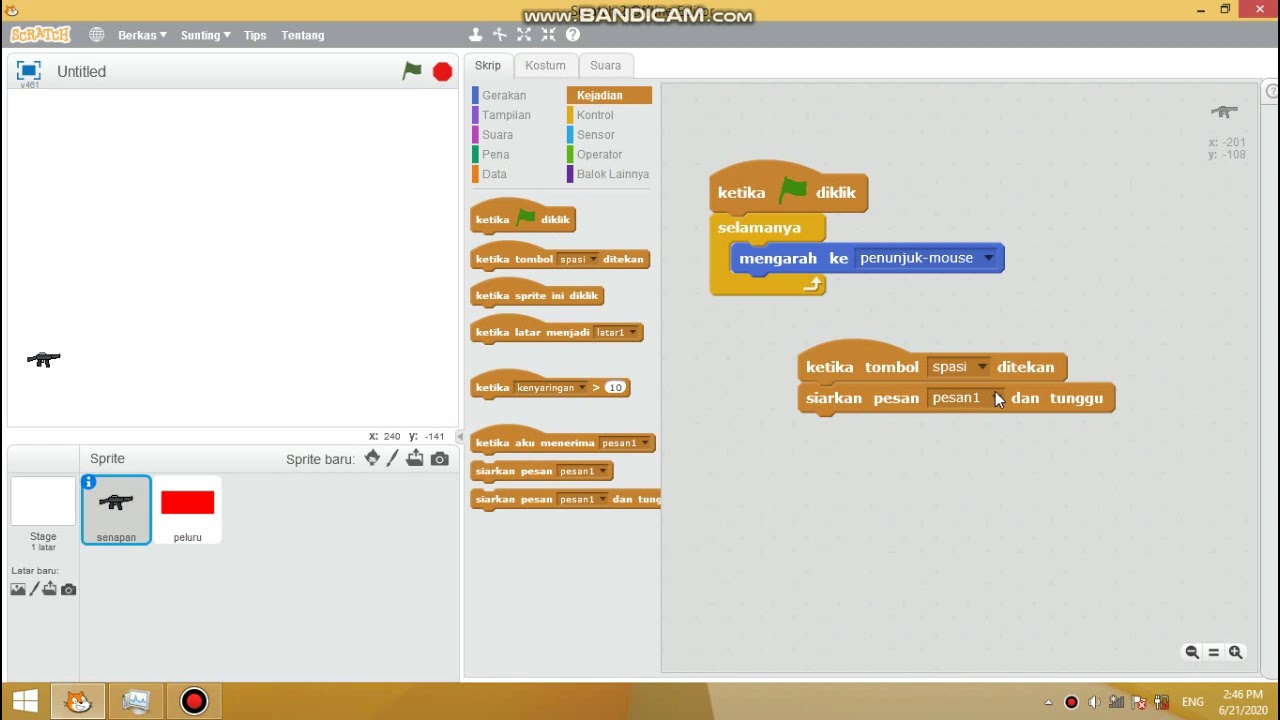Select the Balok Lainnya block category

tap(612, 174)
